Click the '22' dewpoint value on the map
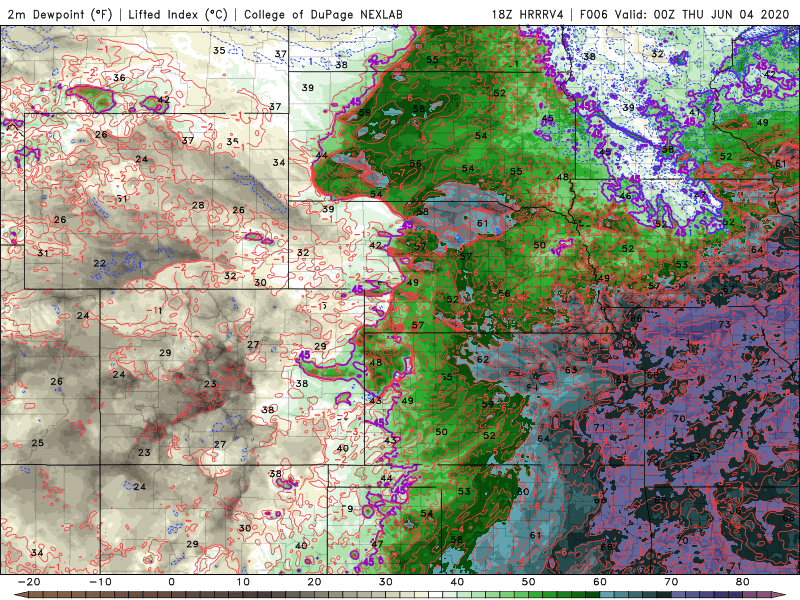Screen dimensions: 800x600 99,263
